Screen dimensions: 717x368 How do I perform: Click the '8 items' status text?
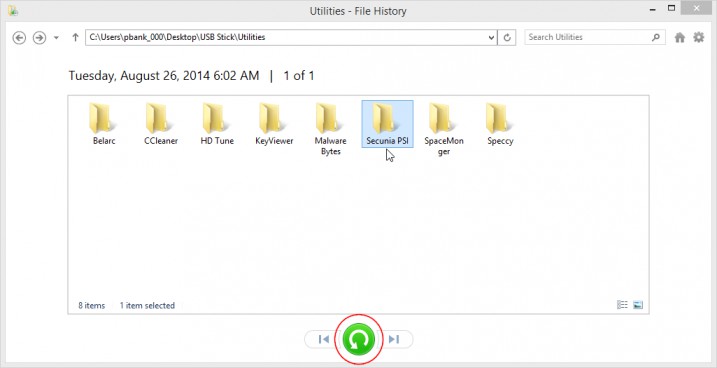pos(91,305)
